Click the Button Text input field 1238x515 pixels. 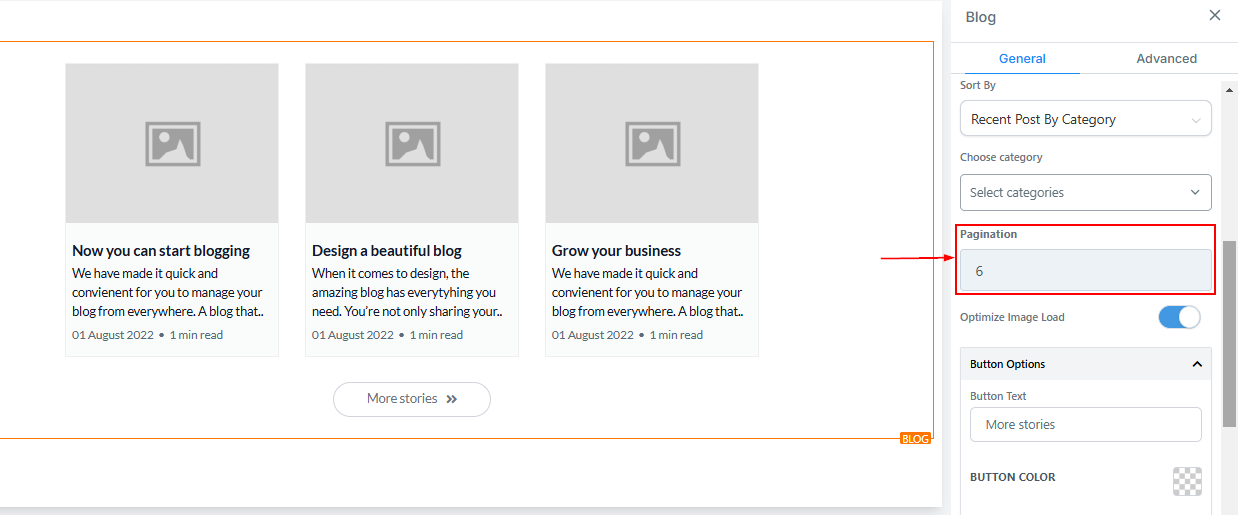[1085, 424]
